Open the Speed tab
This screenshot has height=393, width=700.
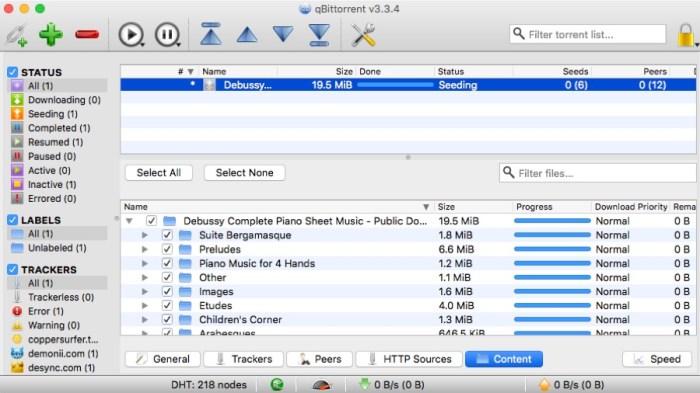click(x=657, y=359)
